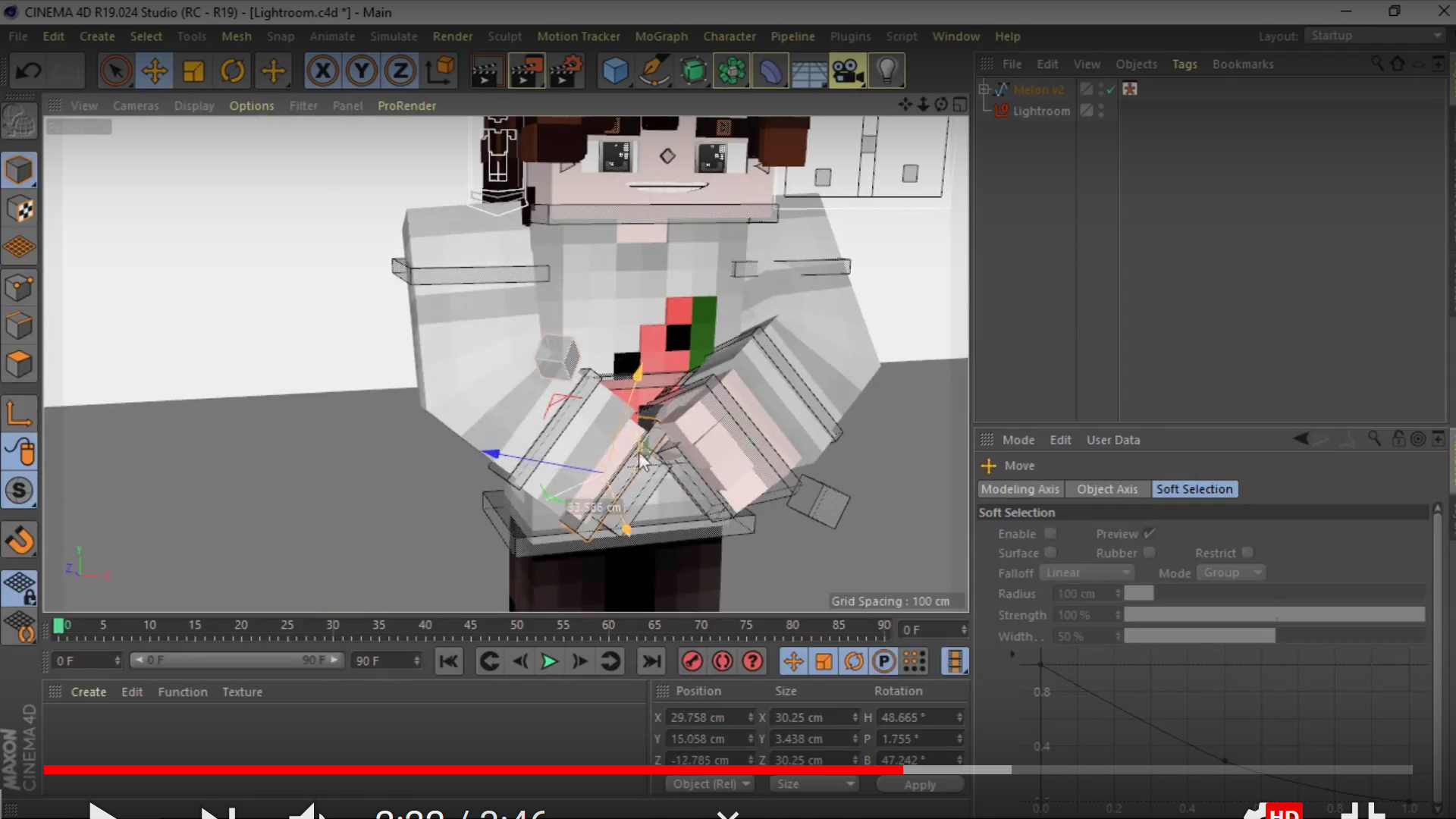
Task: Switch to Object Axis tab
Action: click(x=1107, y=489)
